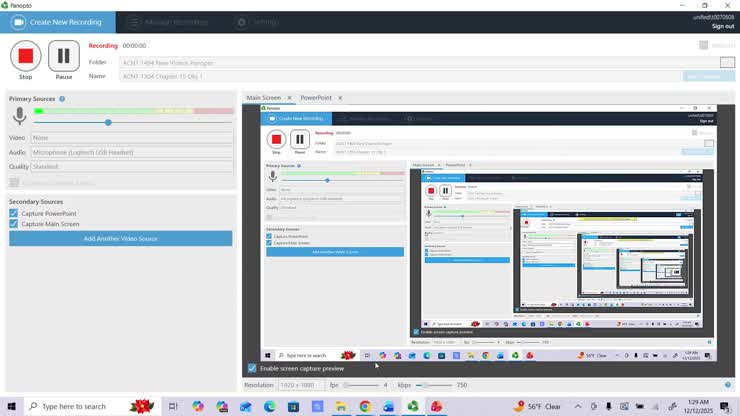Open the Create New Recording tab

click(58, 22)
